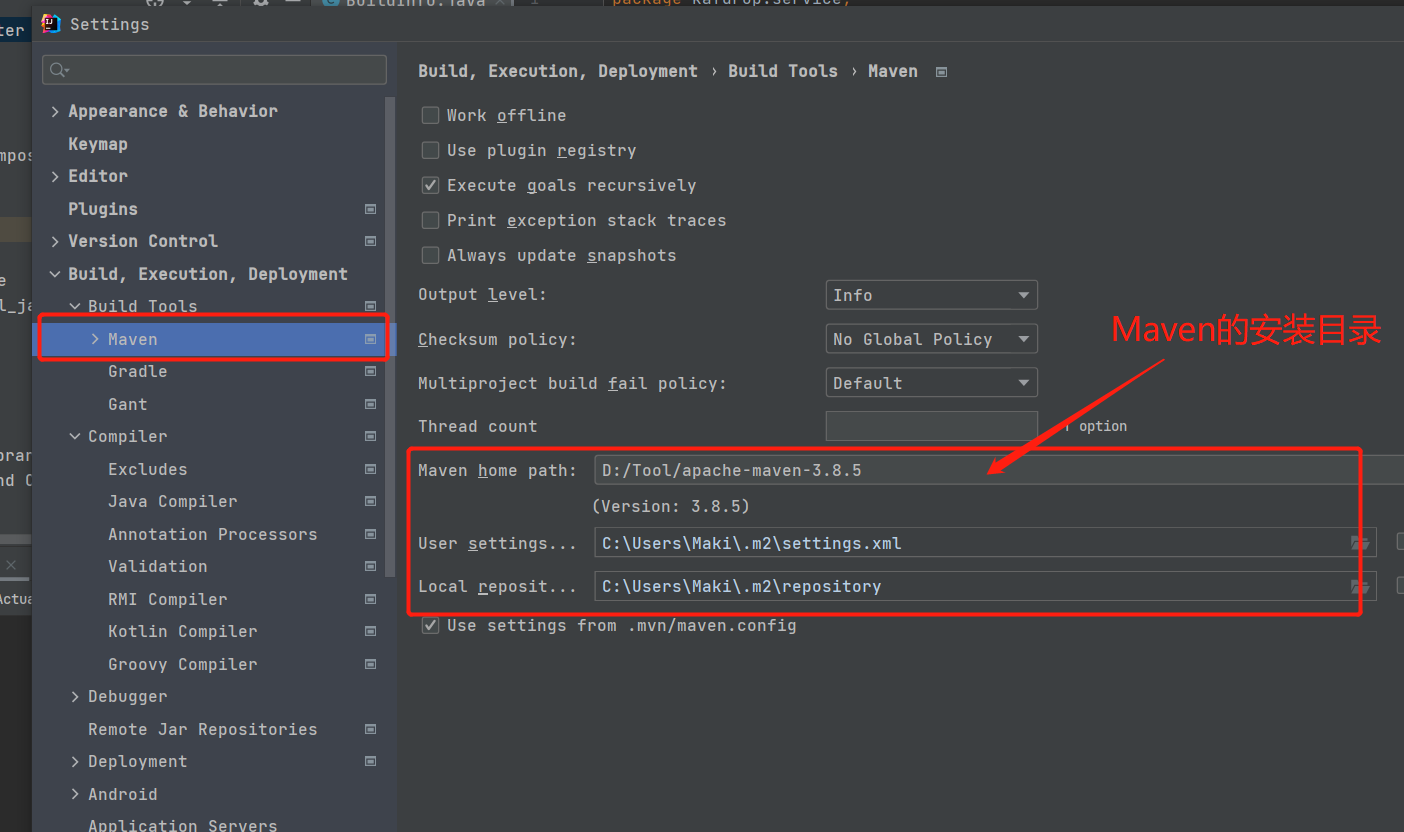Open Annotation Processors settings
This screenshot has height=832, width=1404.
[213, 534]
